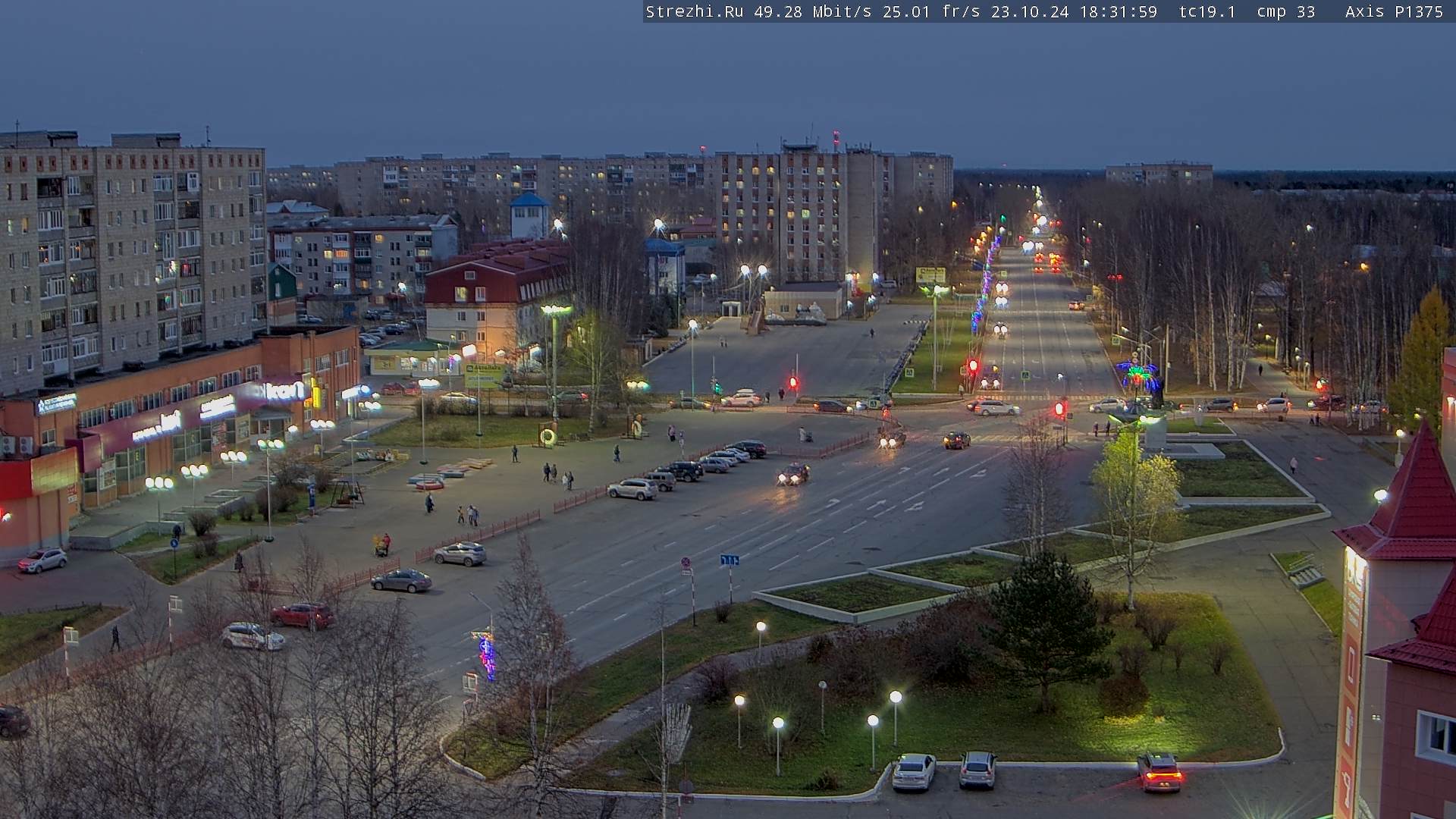Click the Strezhi.Ru overlay text
This screenshot has width=1456, height=819.
point(695,12)
